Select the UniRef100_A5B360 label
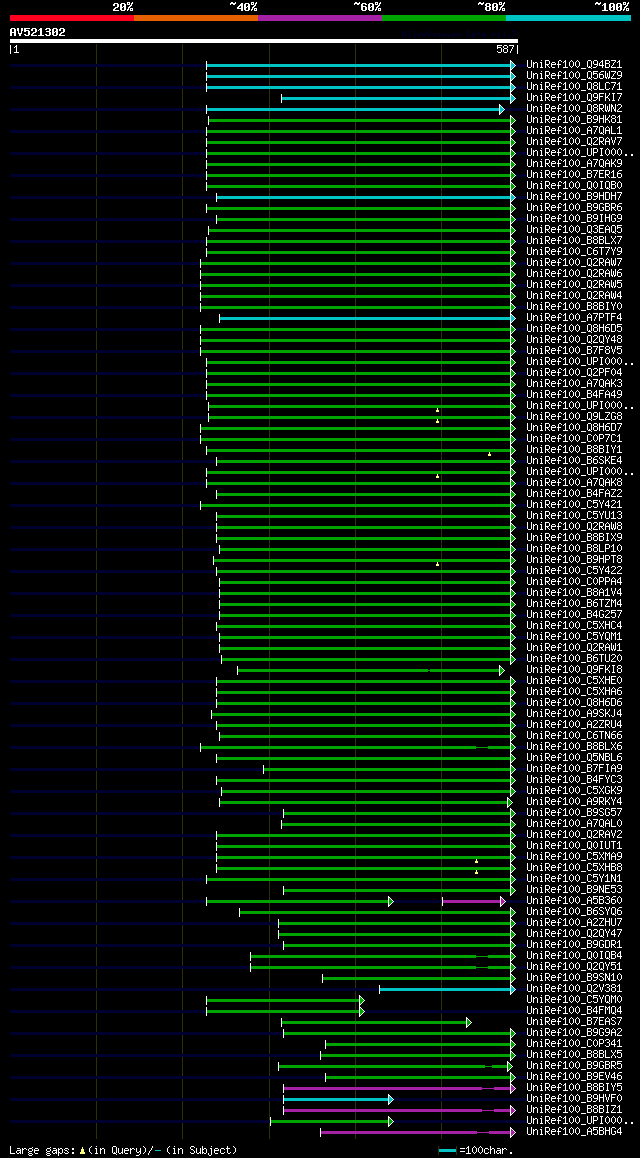This screenshot has width=640, height=1158. pyautogui.click(x=574, y=901)
